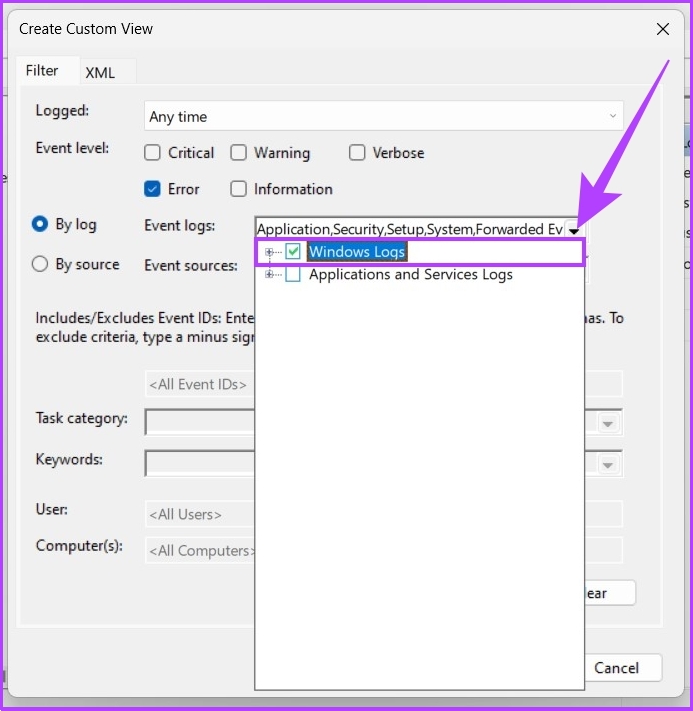Check the Applications and Services Logs checkbox
The height and width of the screenshot is (711, 693).
(293, 274)
